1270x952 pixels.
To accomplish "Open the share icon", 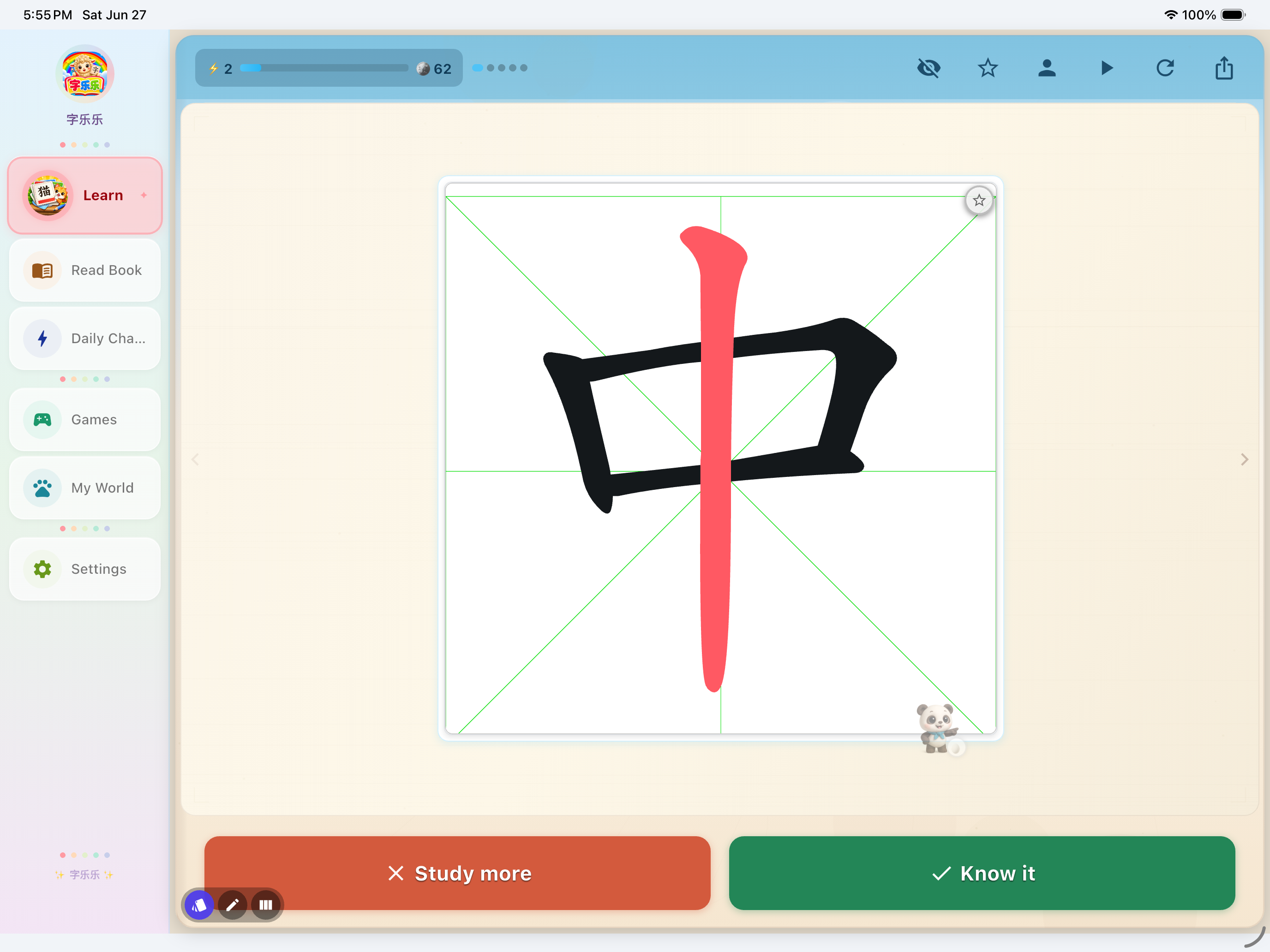I will coord(1224,68).
